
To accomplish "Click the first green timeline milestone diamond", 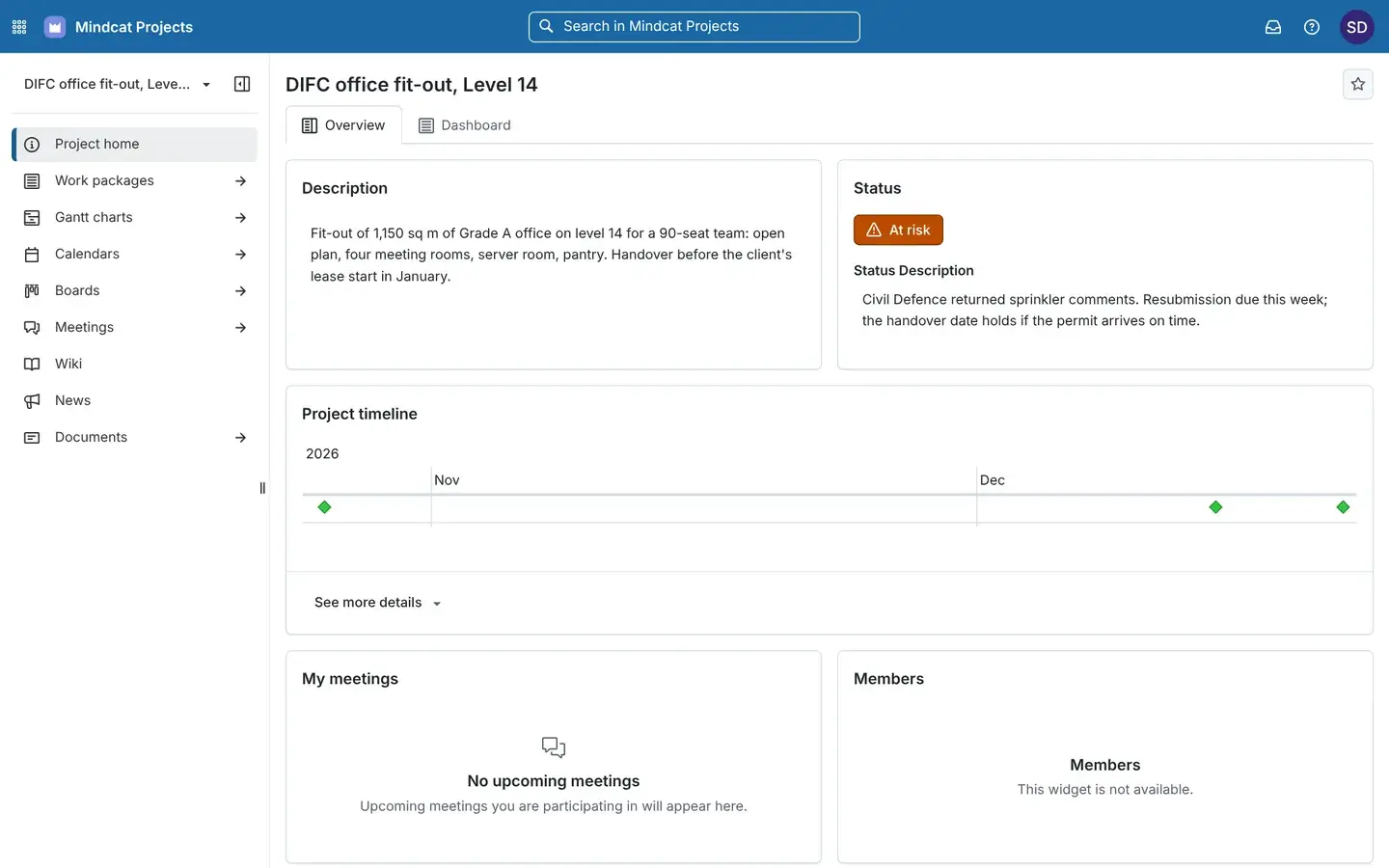I will (x=324, y=507).
